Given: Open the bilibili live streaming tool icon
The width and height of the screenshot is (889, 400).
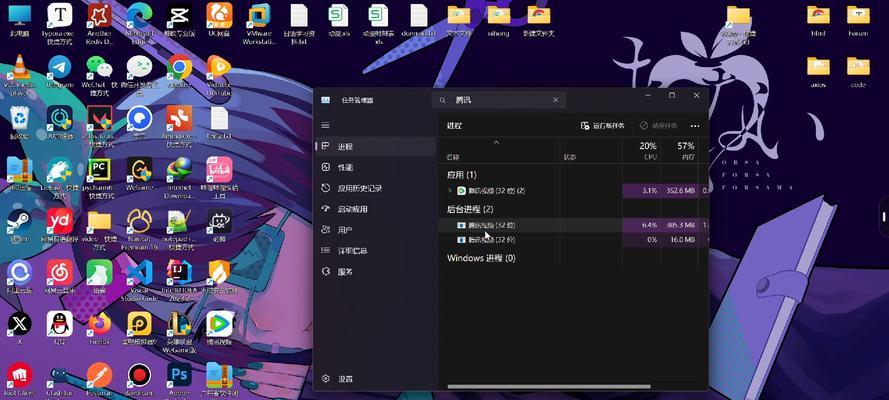Looking at the screenshot, I should 219,169.
